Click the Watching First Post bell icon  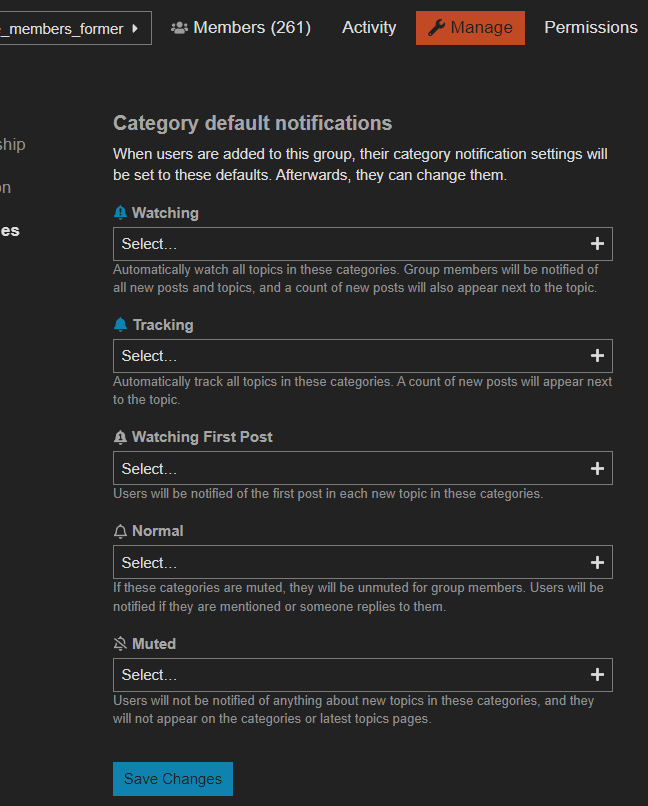point(120,437)
